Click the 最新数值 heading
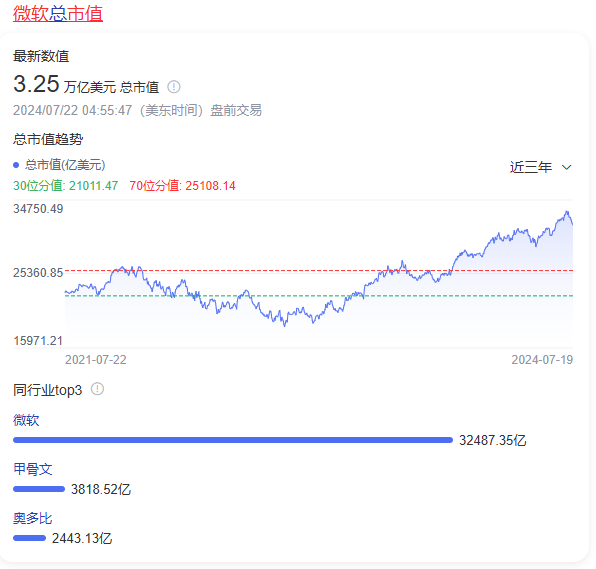The width and height of the screenshot is (596, 569). tap(41, 56)
